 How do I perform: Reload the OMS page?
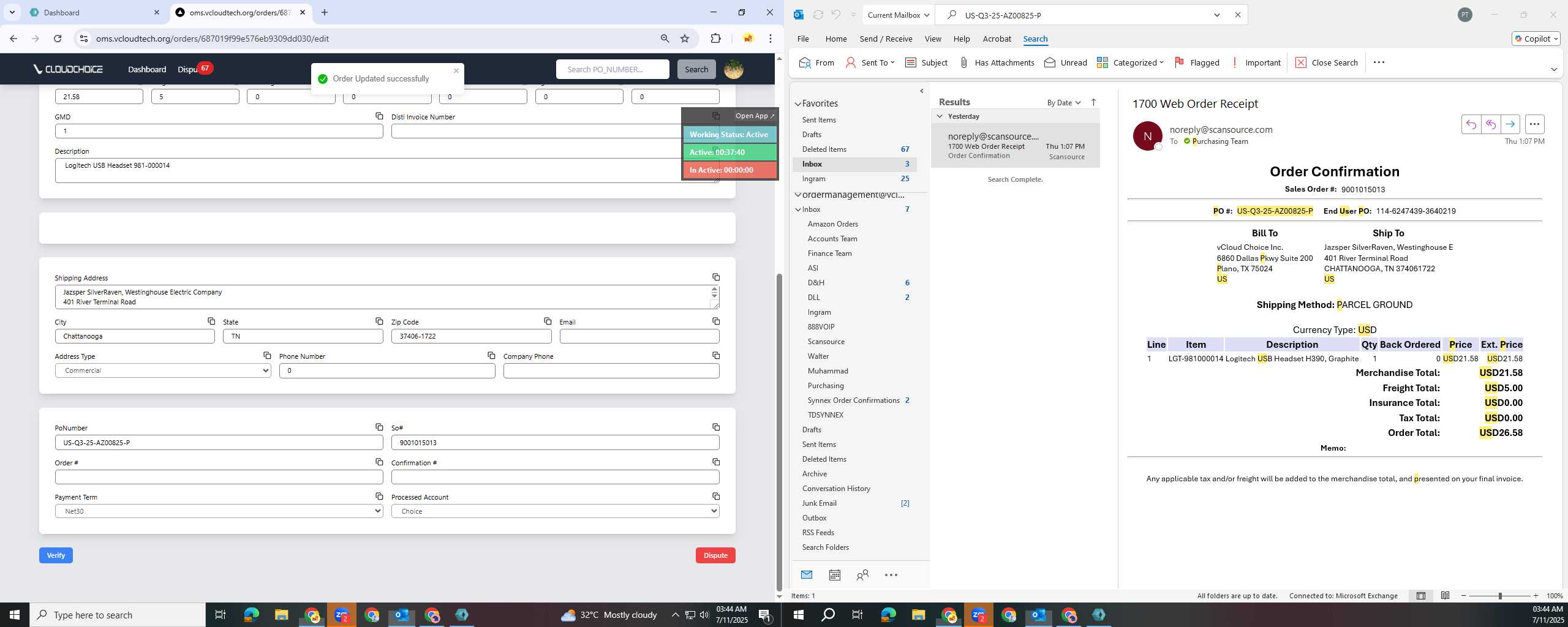(x=58, y=39)
